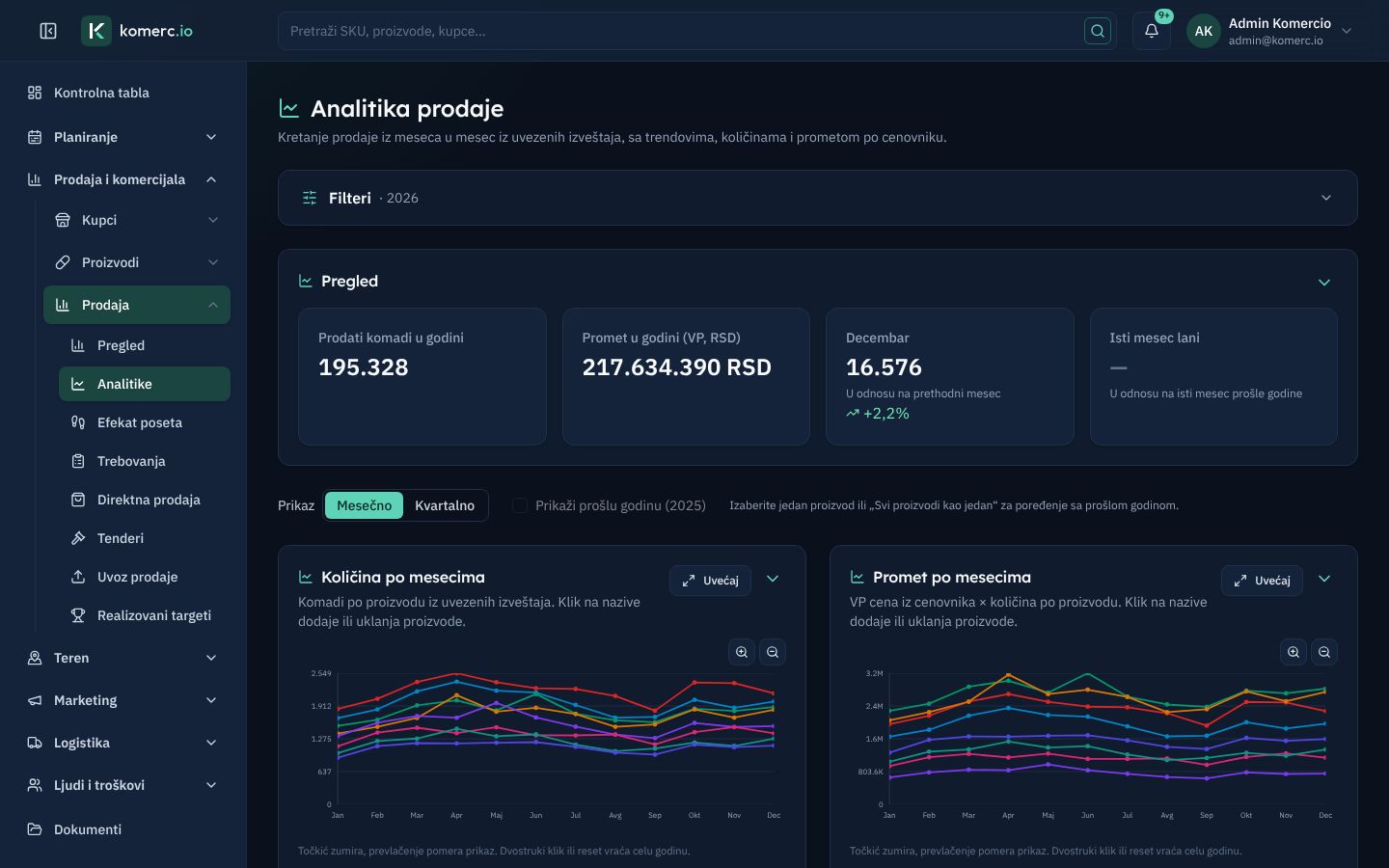Enable Prikaži prošlu godinu (2025) checkbox
This screenshot has width=1389, height=868.
pyautogui.click(x=520, y=505)
